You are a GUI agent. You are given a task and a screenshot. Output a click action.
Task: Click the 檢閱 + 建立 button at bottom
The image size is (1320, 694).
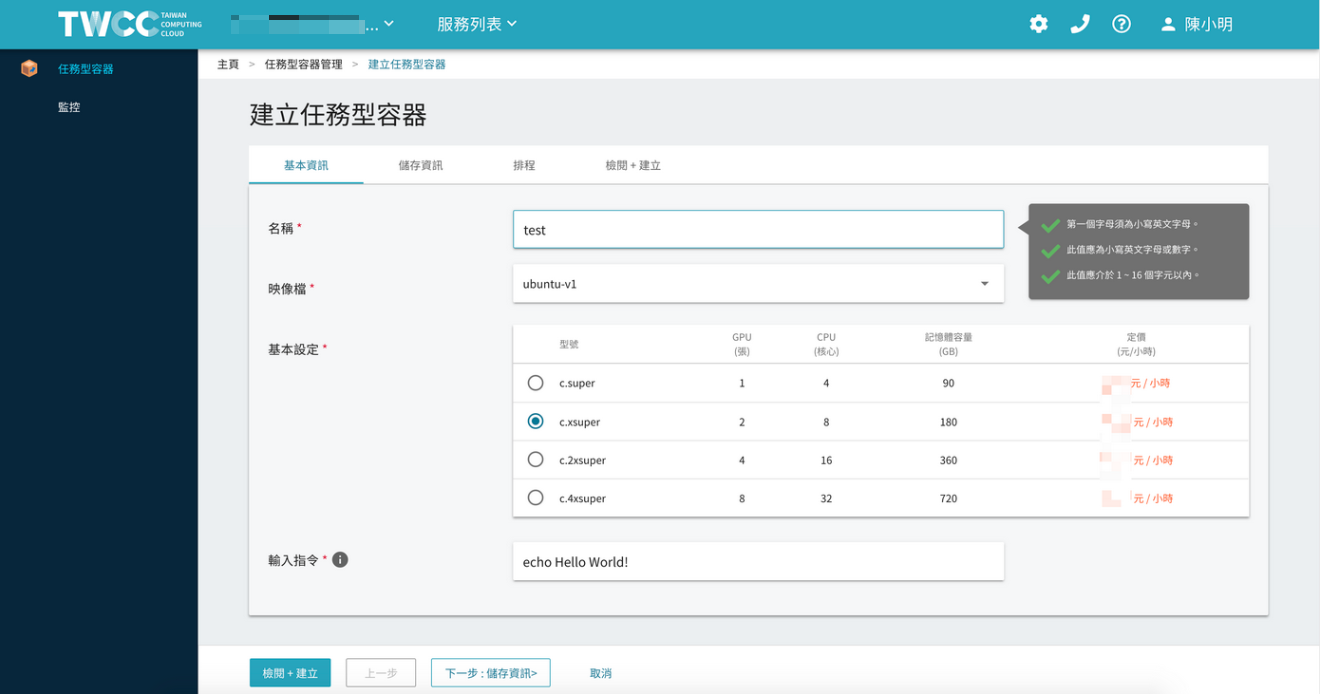point(290,673)
